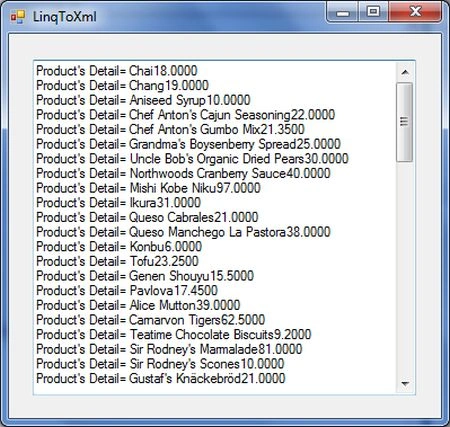The width and height of the screenshot is (450, 427).
Task: Select the row 'Aniseed Syrup10.0000'
Action: point(215,100)
